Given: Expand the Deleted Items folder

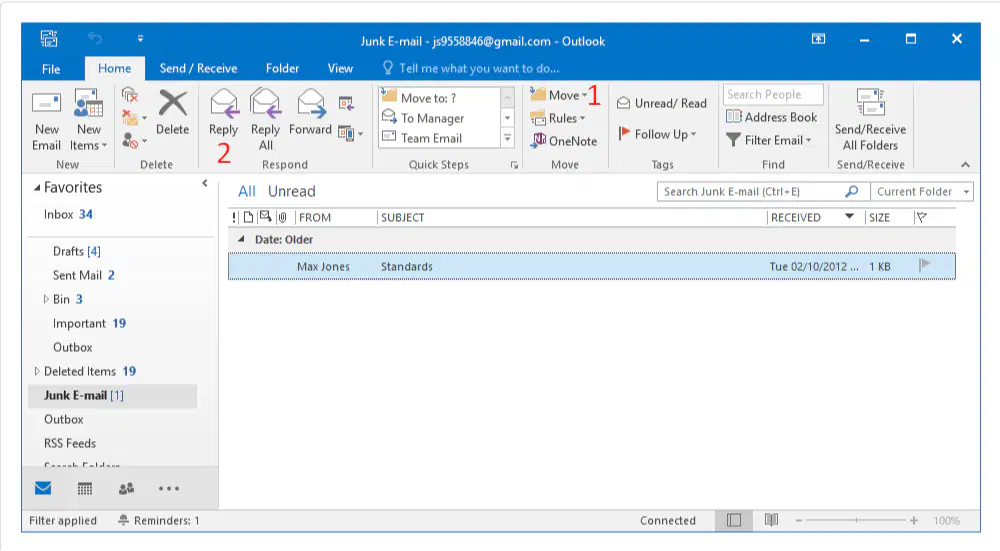Looking at the screenshot, I should pos(36,371).
